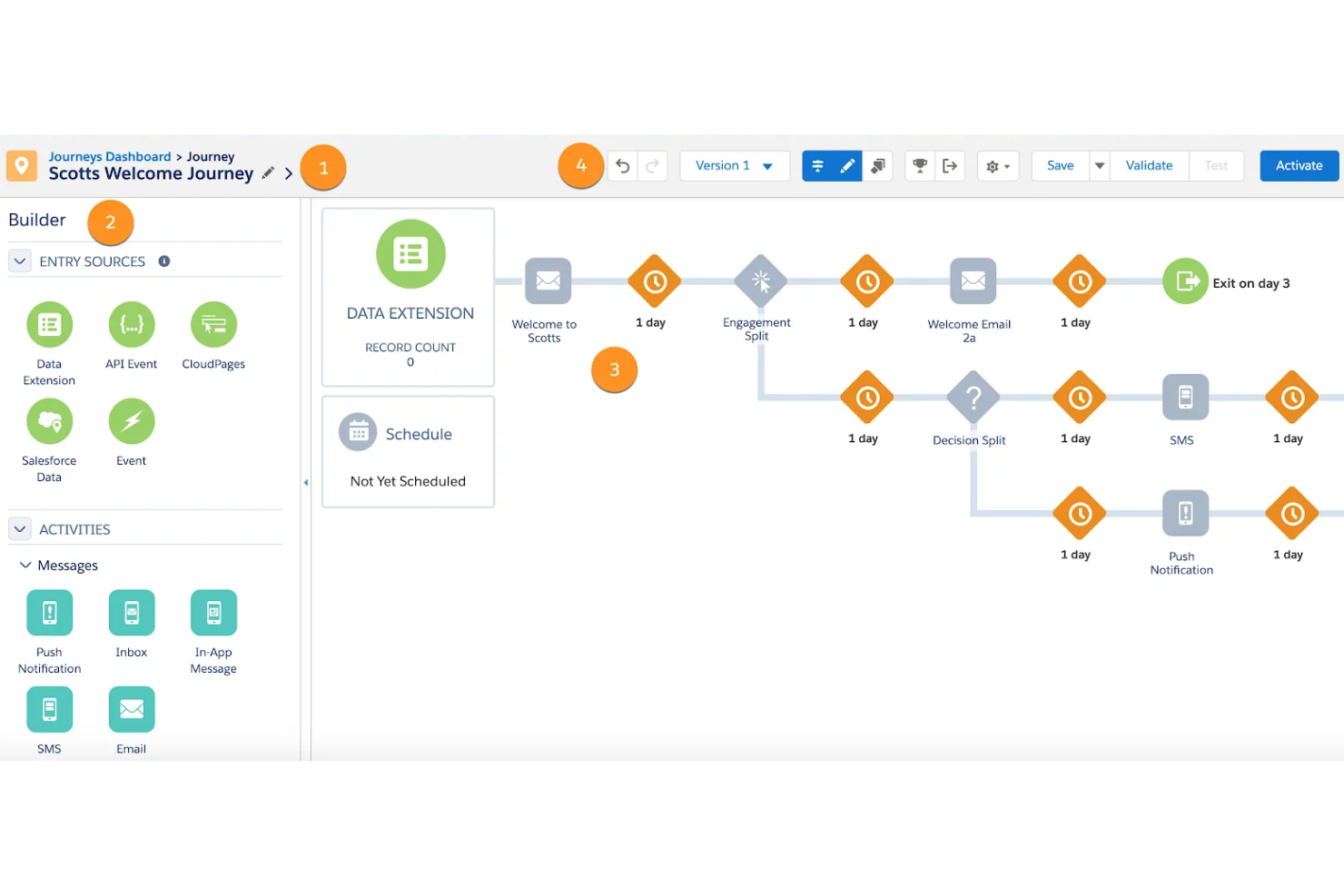Select the Welcome Email 2a activity
This screenshot has width=1344, height=896.
point(973,281)
